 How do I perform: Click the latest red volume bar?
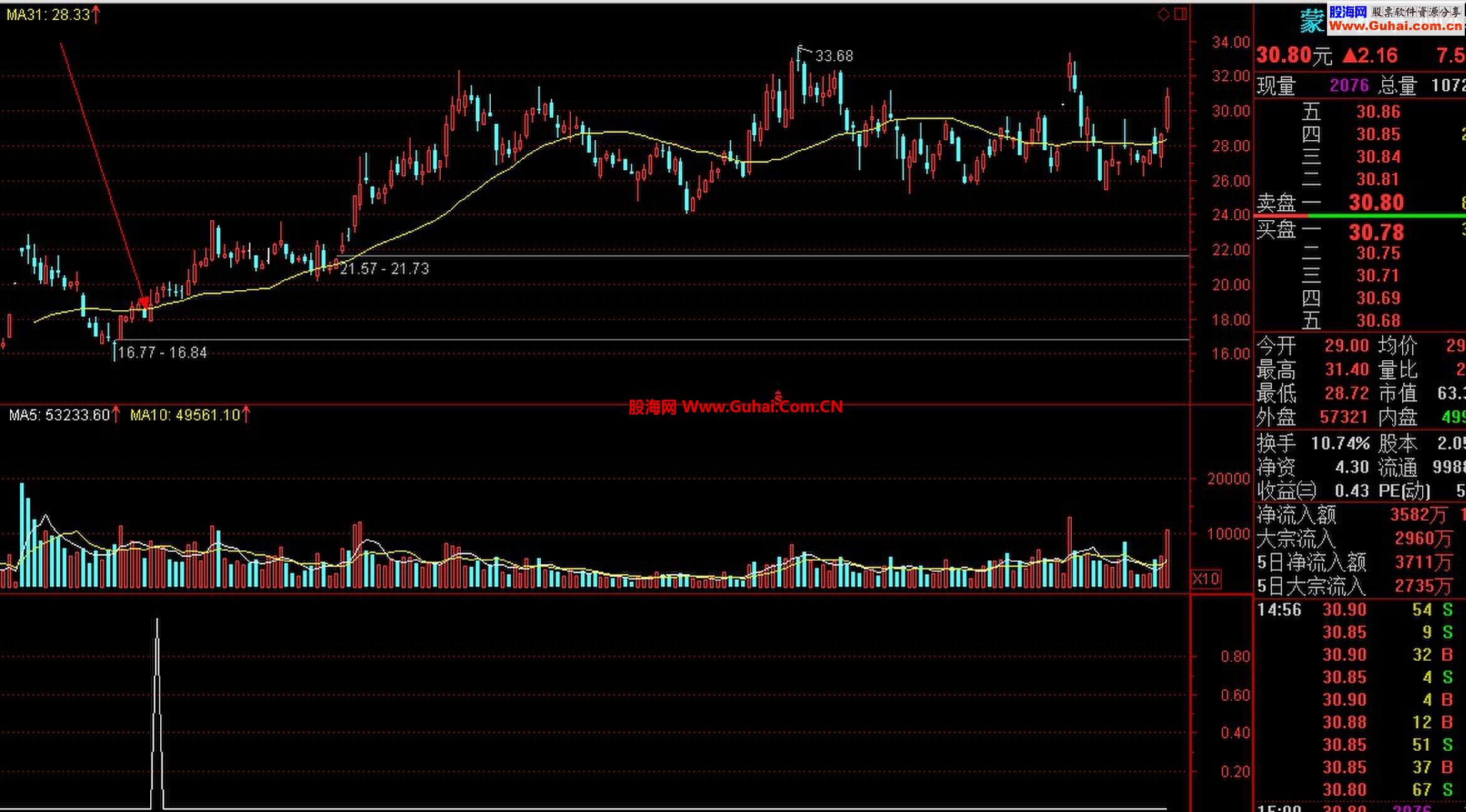(x=1167, y=559)
